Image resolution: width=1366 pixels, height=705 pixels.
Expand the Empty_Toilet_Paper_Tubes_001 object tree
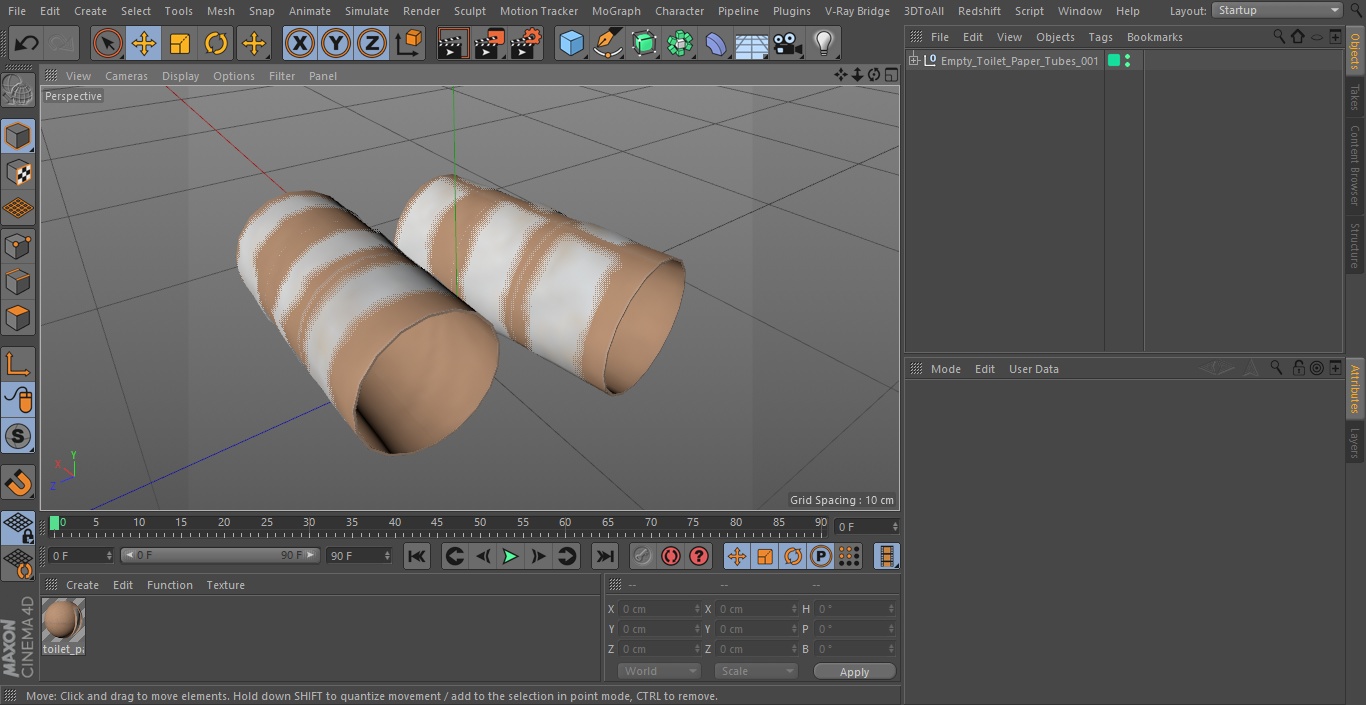coord(913,61)
